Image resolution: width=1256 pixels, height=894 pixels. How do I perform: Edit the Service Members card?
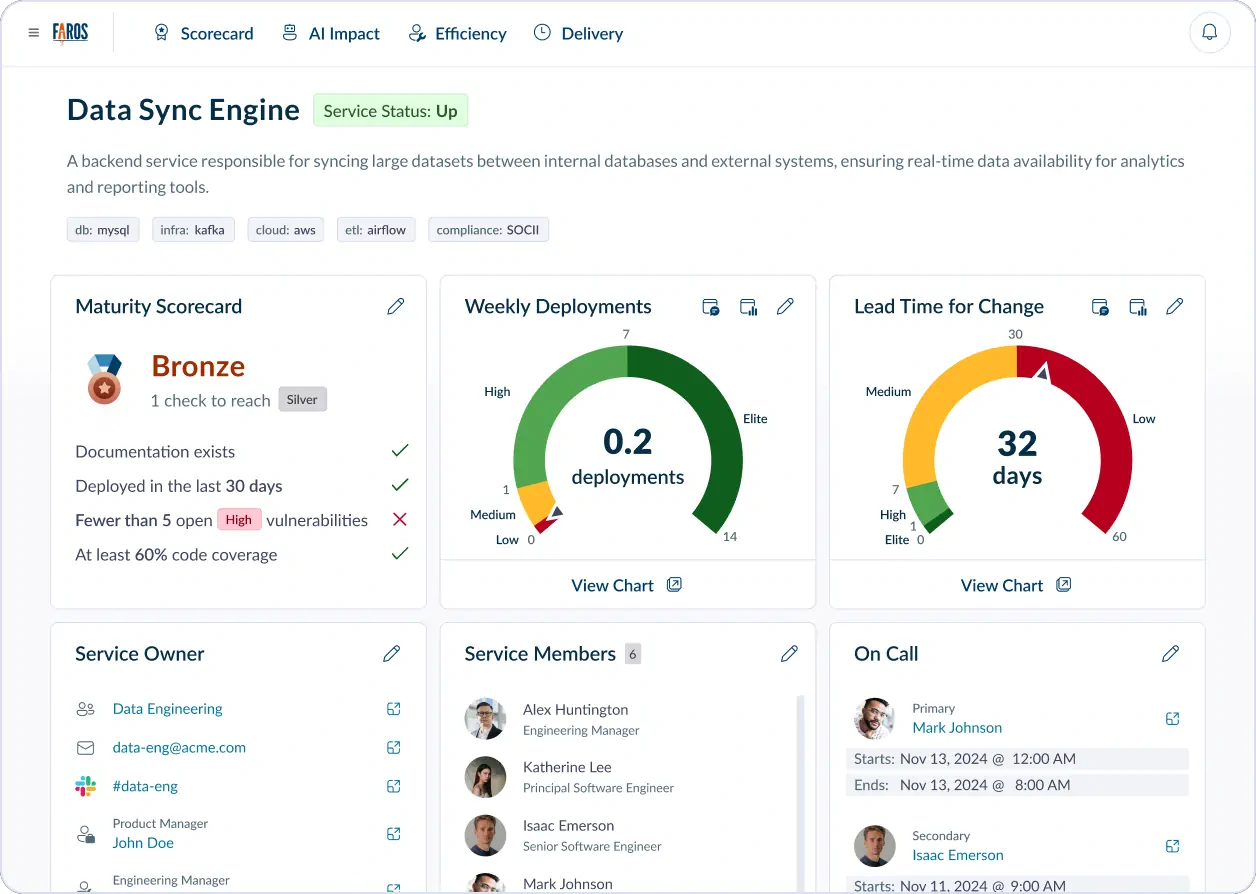tap(789, 653)
